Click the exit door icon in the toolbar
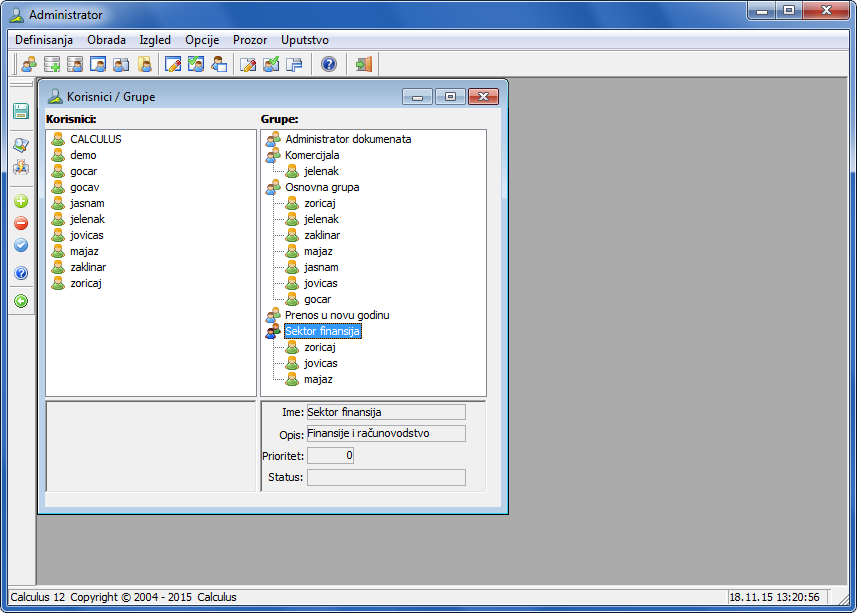 click(363, 64)
